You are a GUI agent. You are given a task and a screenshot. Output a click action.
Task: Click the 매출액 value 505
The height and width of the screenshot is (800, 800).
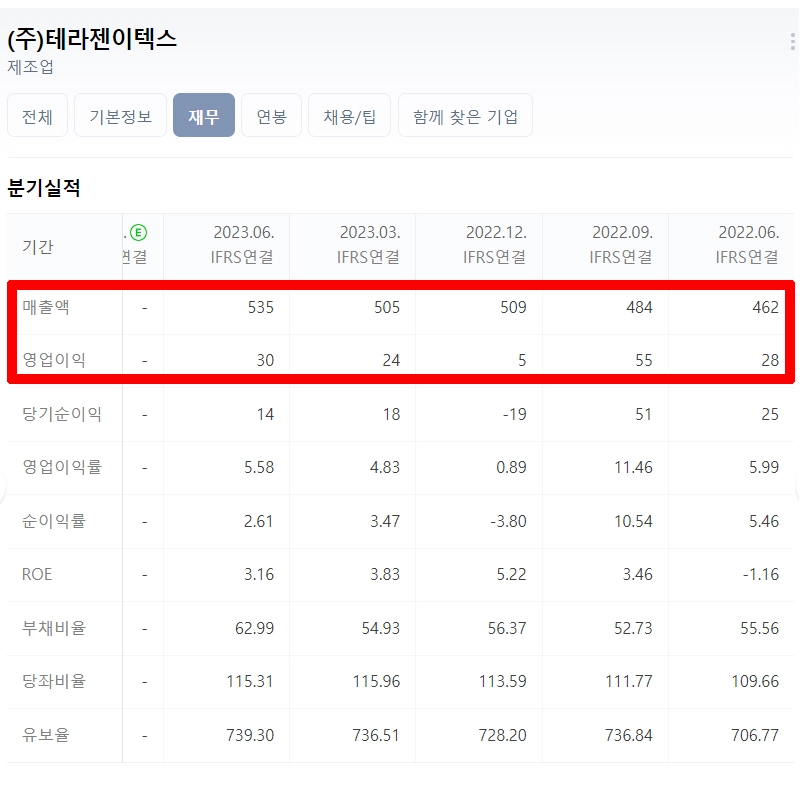pos(387,307)
